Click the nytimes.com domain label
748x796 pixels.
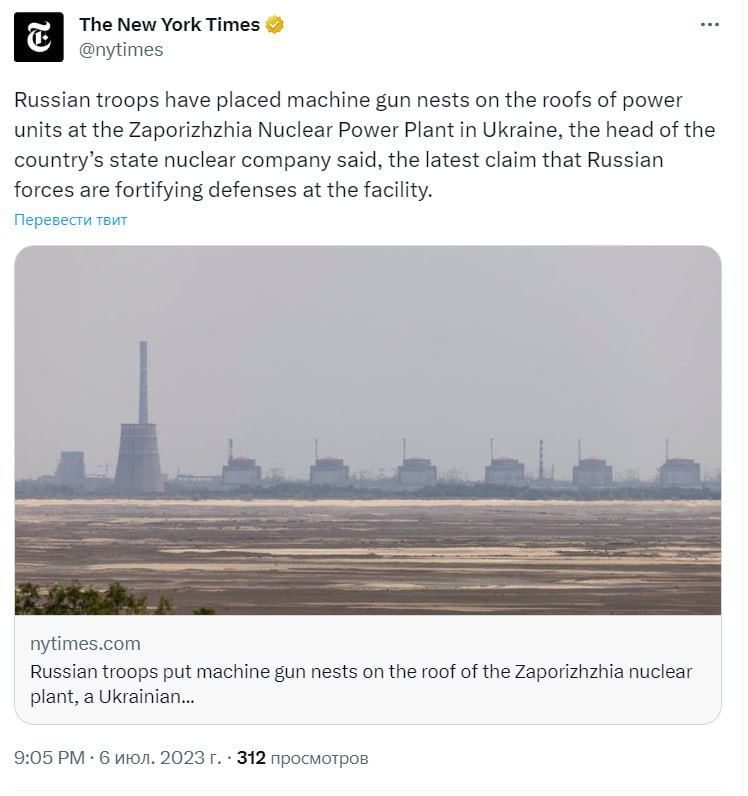[85, 644]
